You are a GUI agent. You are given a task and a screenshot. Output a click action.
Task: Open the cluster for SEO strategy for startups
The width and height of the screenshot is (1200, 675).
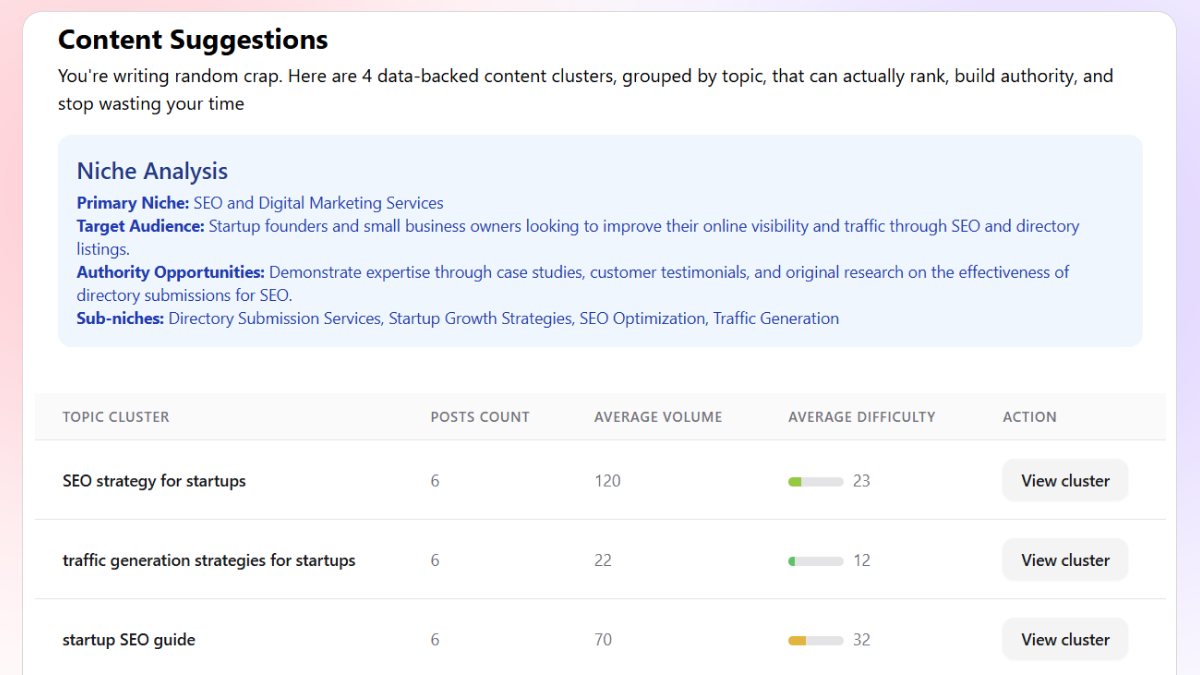pyautogui.click(x=1065, y=481)
